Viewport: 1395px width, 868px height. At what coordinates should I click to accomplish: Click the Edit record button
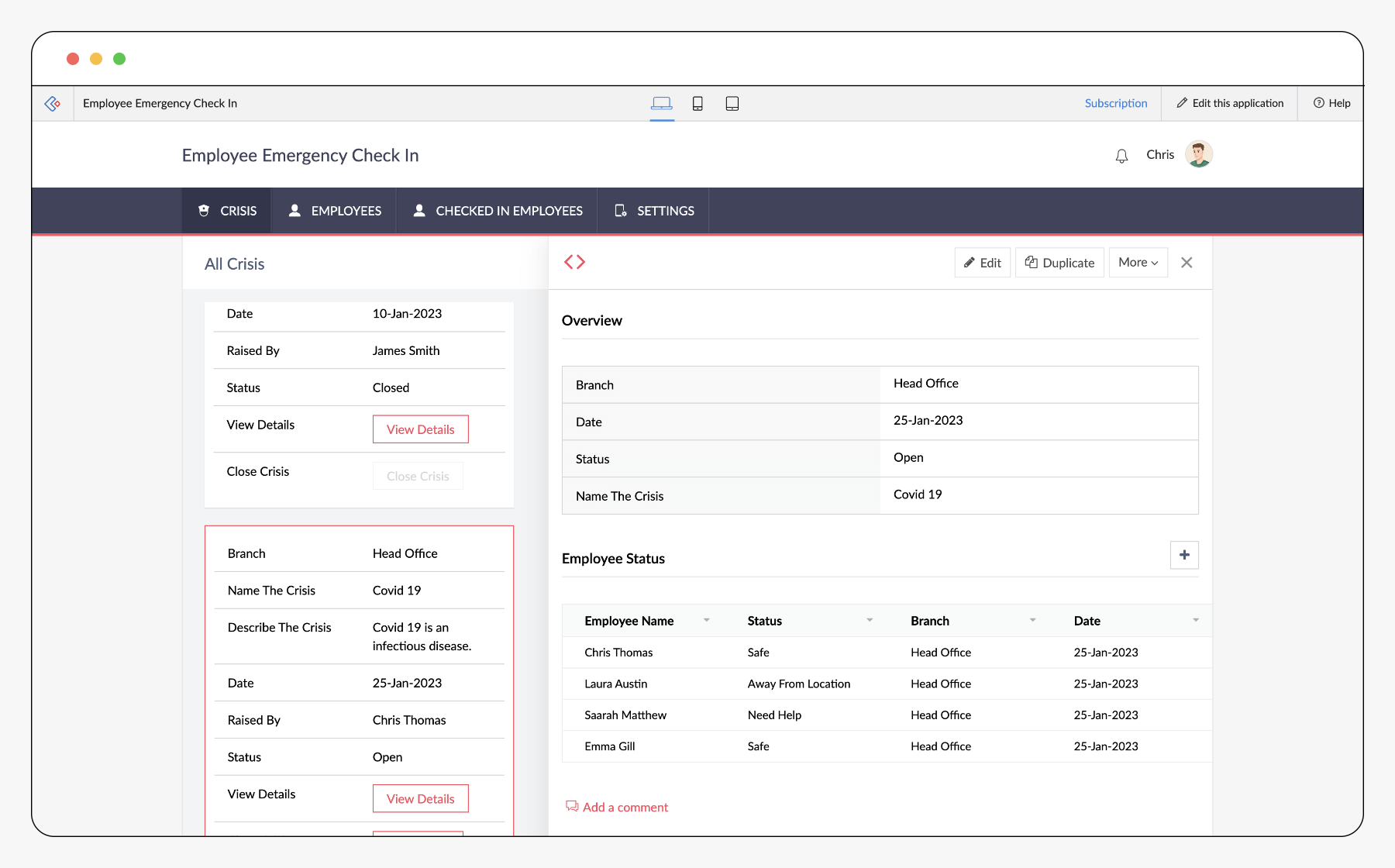point(982,263)
